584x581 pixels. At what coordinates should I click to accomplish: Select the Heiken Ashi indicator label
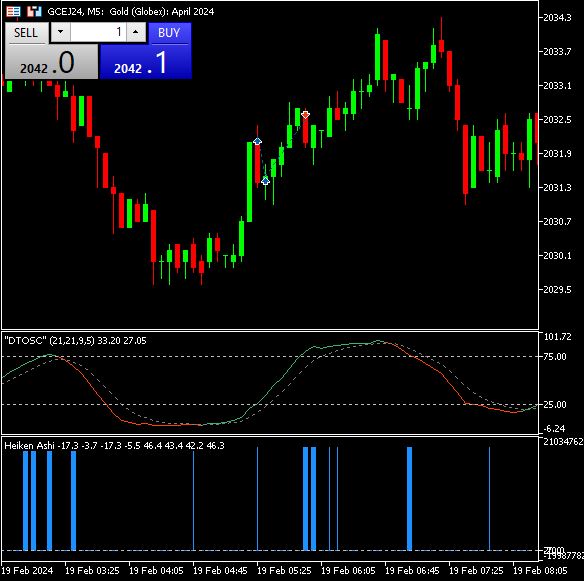pyautogui.click(x=114, y=446)
